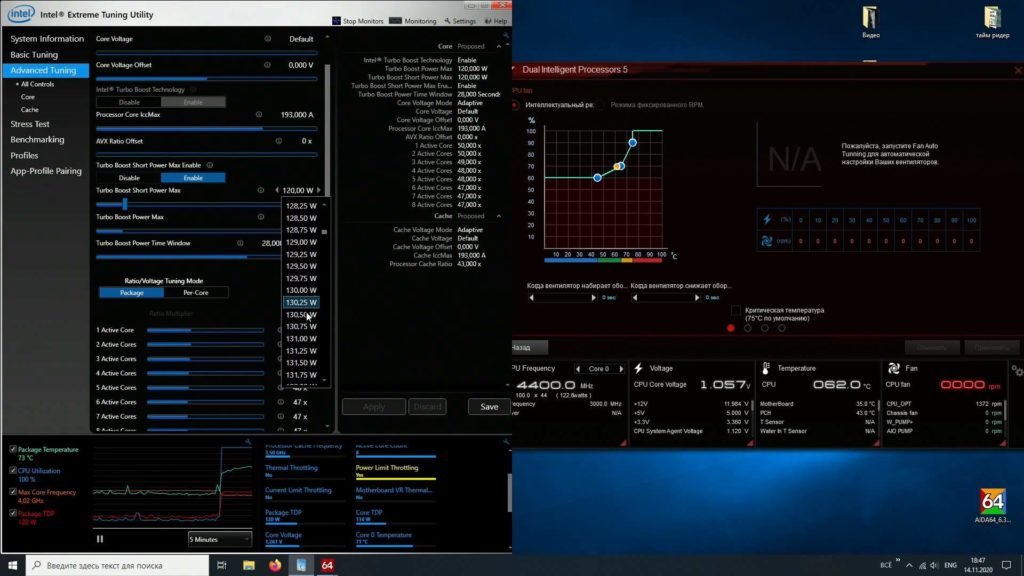Viewport: 1024px width, 576px height.
Task: Open XTU Settings from the toolbar
Action: pyautogui.click(x=460, y=21)
